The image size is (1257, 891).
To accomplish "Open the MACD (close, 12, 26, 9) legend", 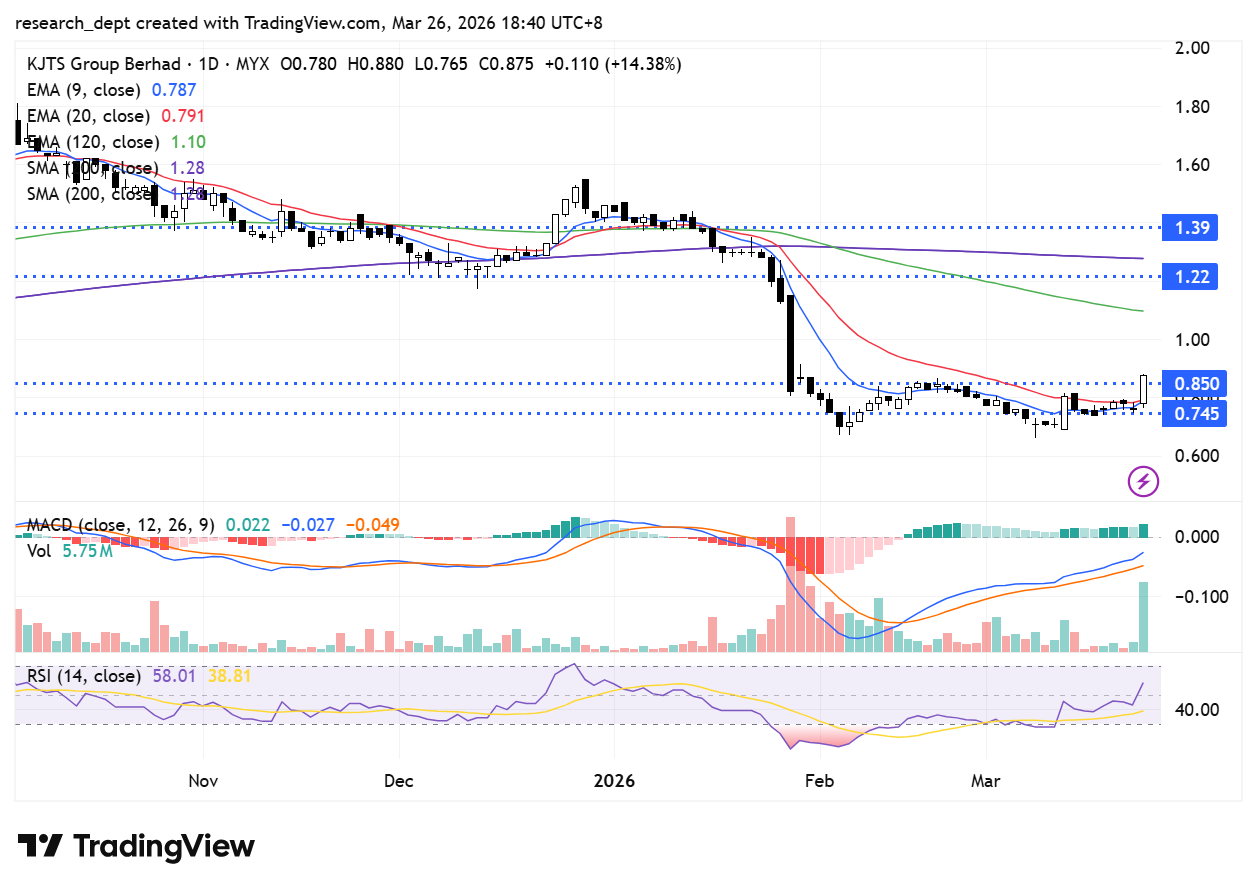I will click(120, 524).
